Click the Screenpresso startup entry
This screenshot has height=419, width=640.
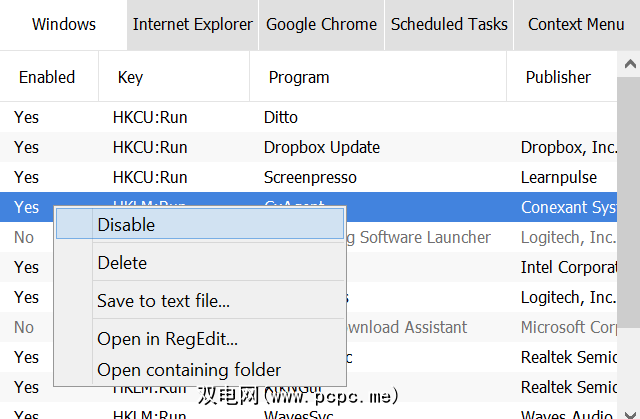(x=311, y=177)
